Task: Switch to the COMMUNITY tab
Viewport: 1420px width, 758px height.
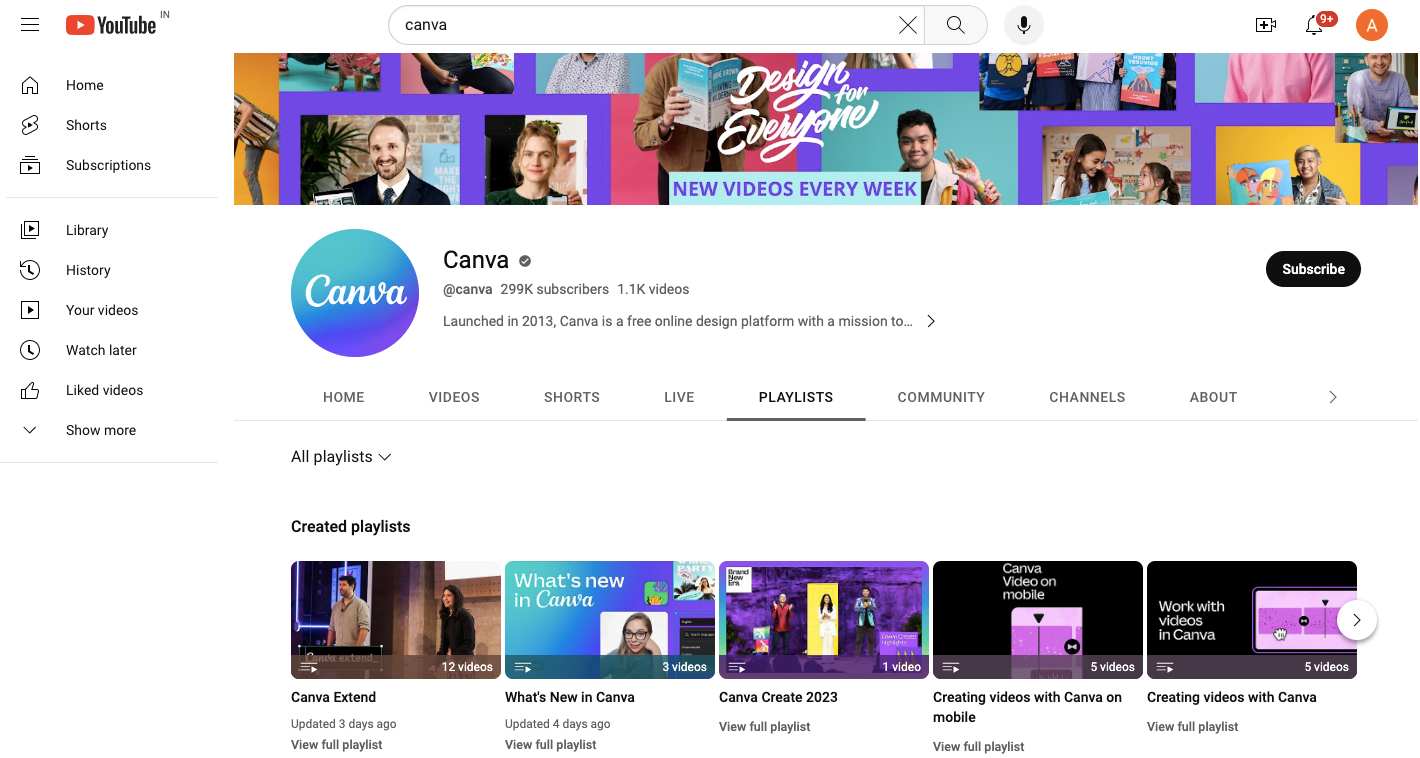Action: (941, 397)
